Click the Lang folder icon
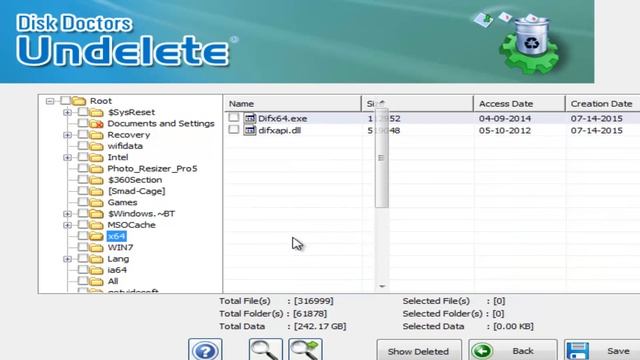This screenshot has height=360, width=640. (x=97, y=259)
